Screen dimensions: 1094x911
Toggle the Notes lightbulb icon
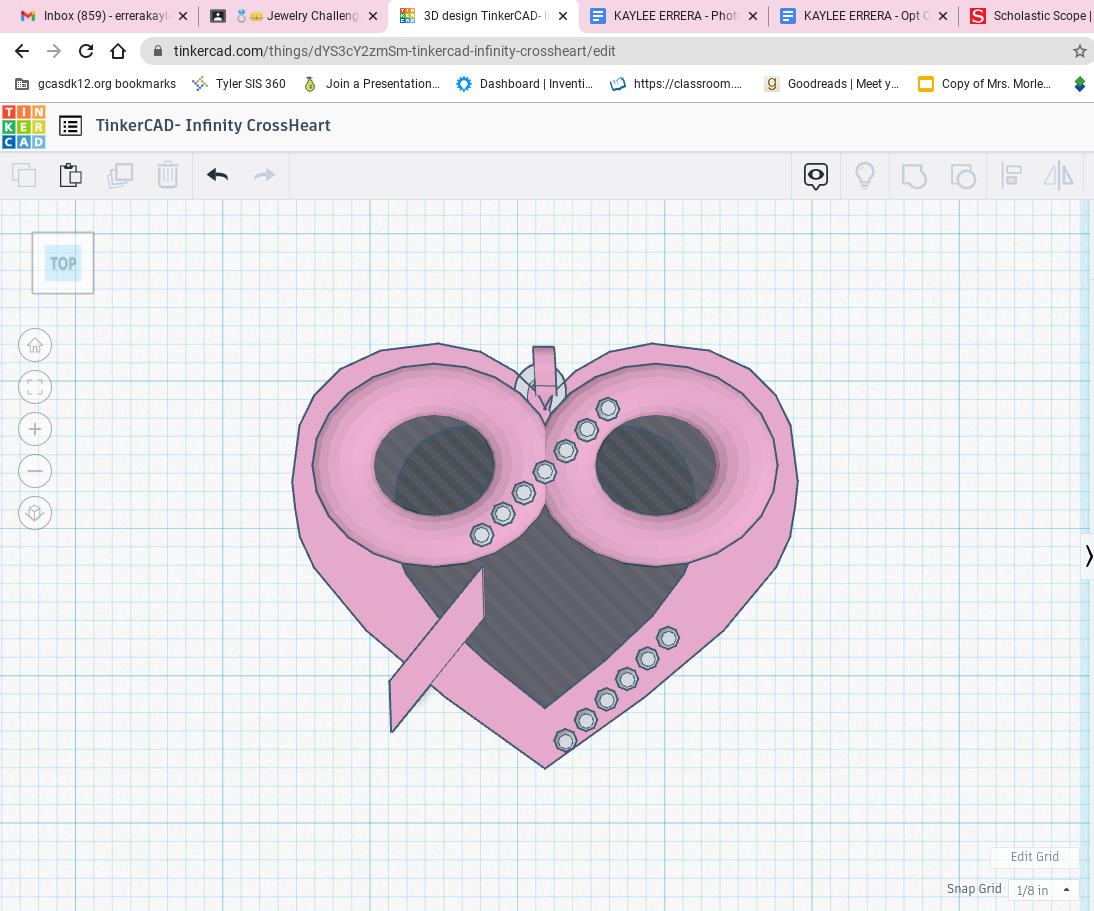pyautogui.click(x=865, y=177)
